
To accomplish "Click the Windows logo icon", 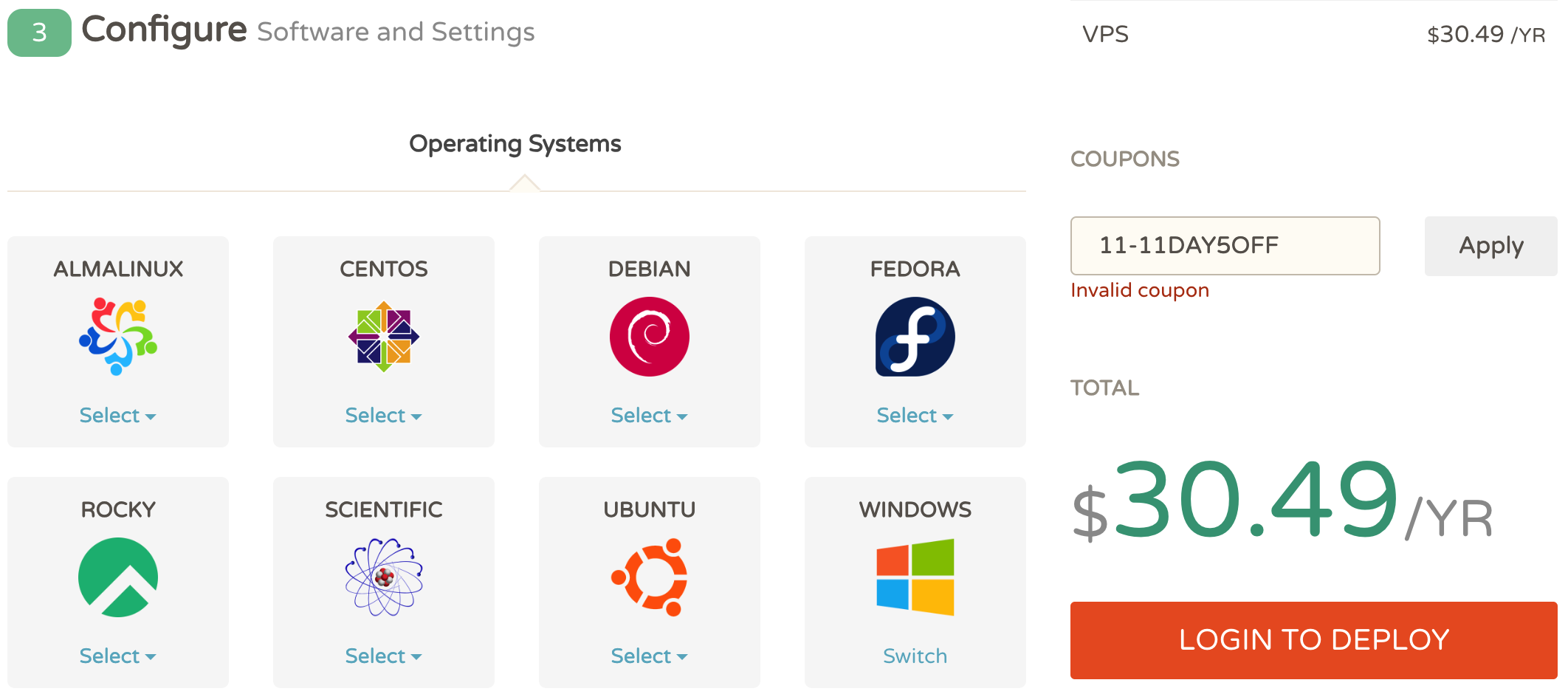I will pos(915,577).
